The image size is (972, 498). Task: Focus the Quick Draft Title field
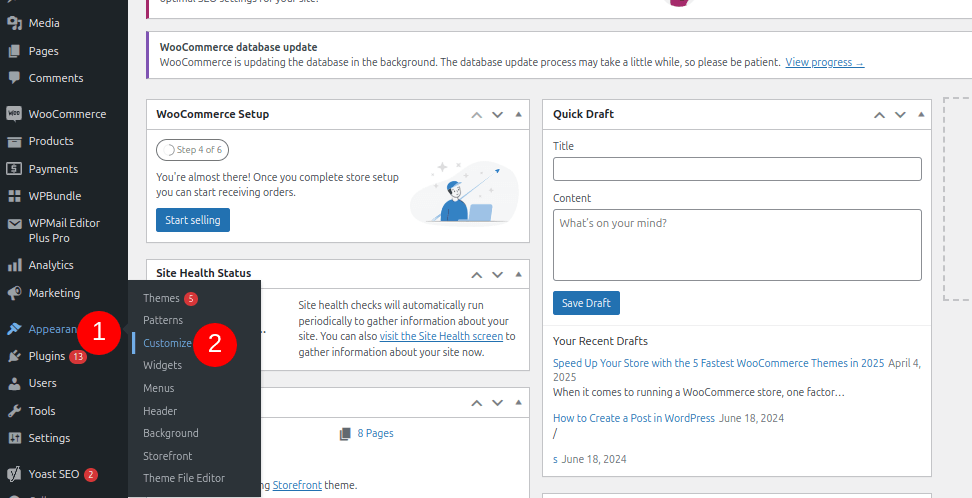click(x=737, y=169)
